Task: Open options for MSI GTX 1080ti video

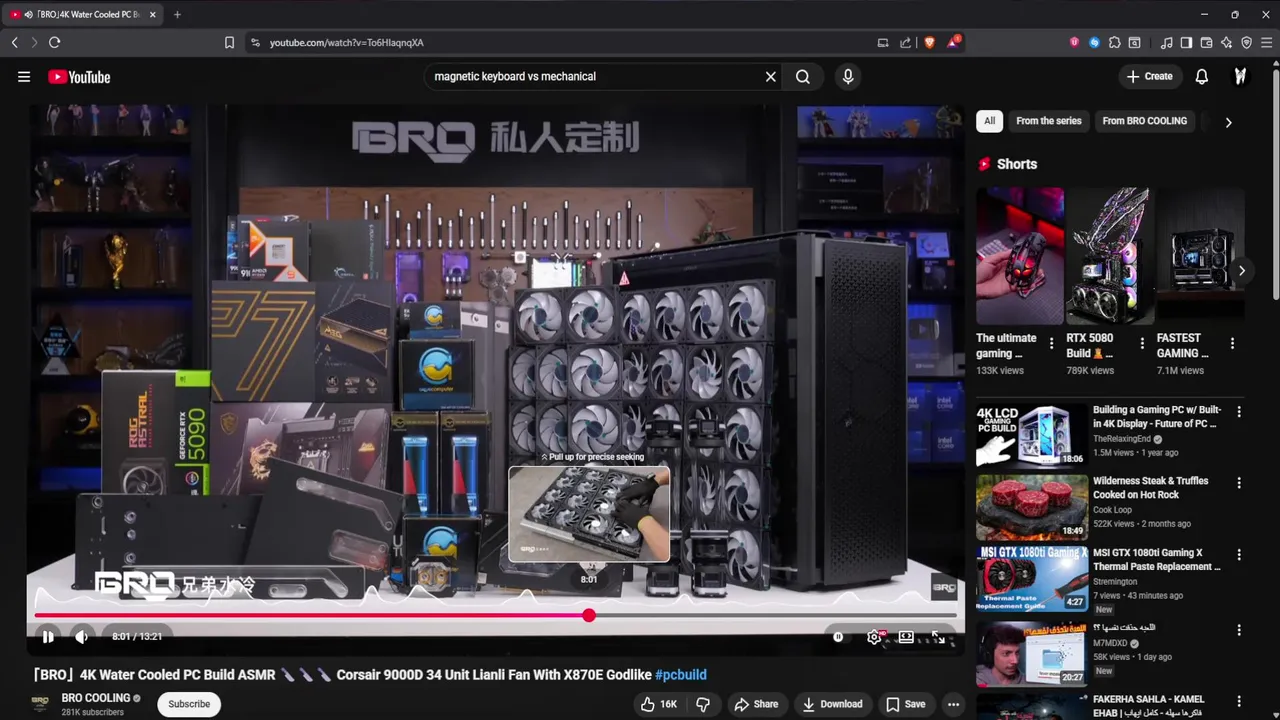Action: click(x=1239, y=555)
